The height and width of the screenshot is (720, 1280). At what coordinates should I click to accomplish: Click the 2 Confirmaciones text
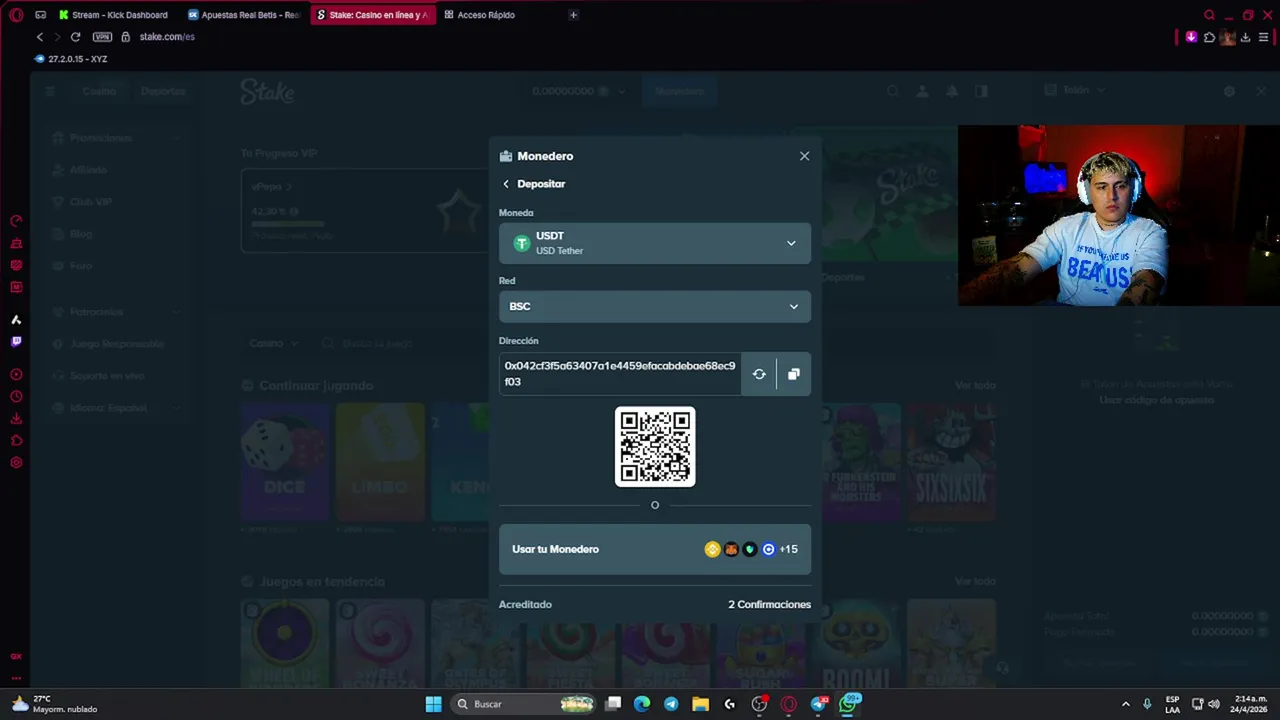tap(769, 604)
